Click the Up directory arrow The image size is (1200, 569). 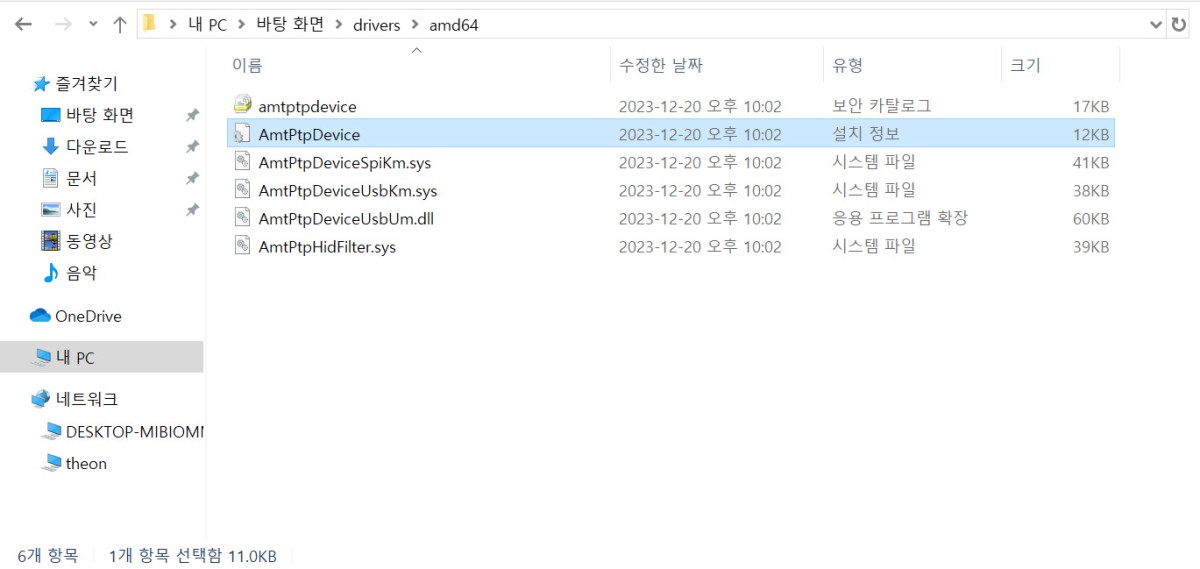pyautogui.click(x=119, y=25)
